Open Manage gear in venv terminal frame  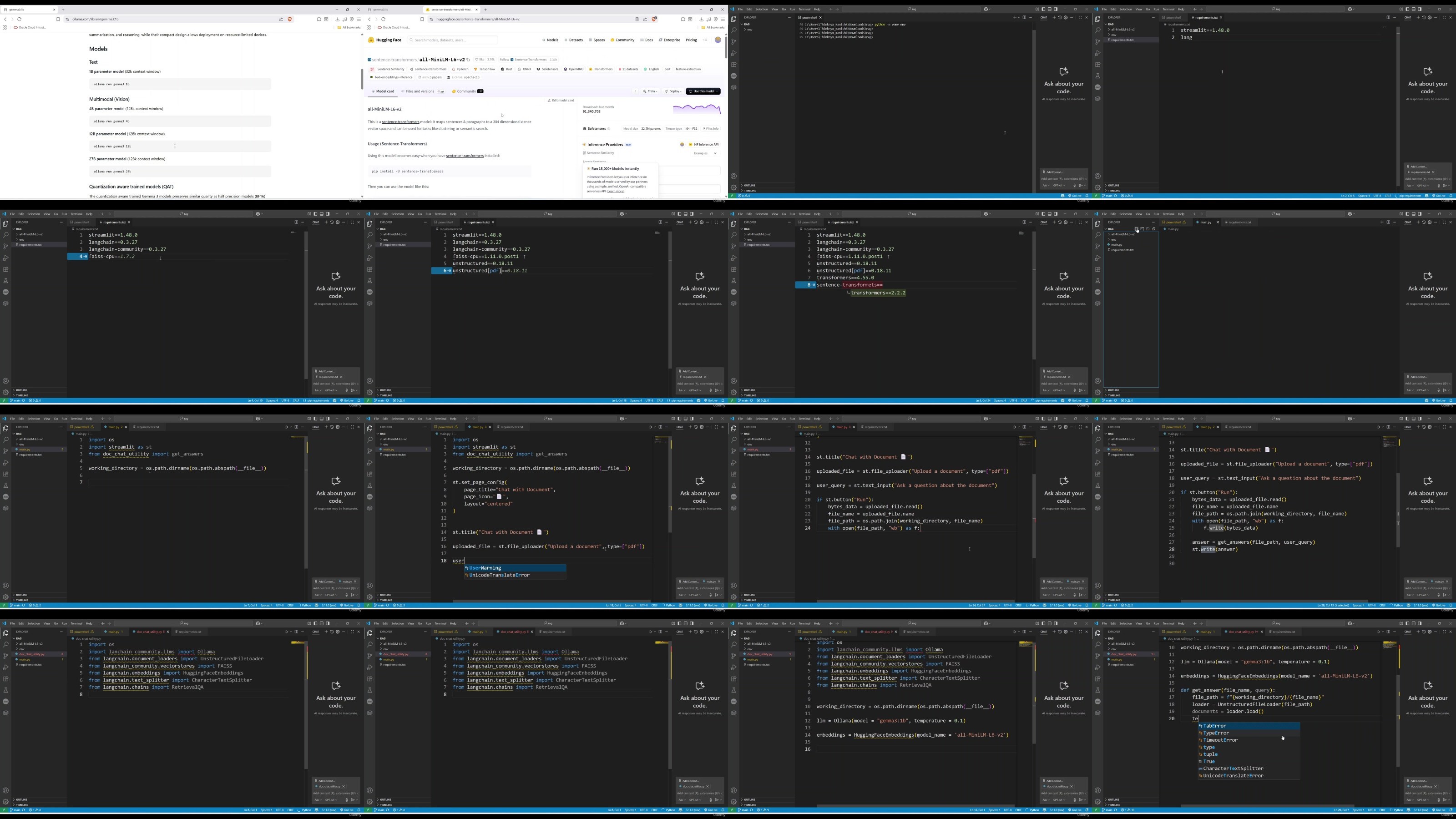point(733,187)
